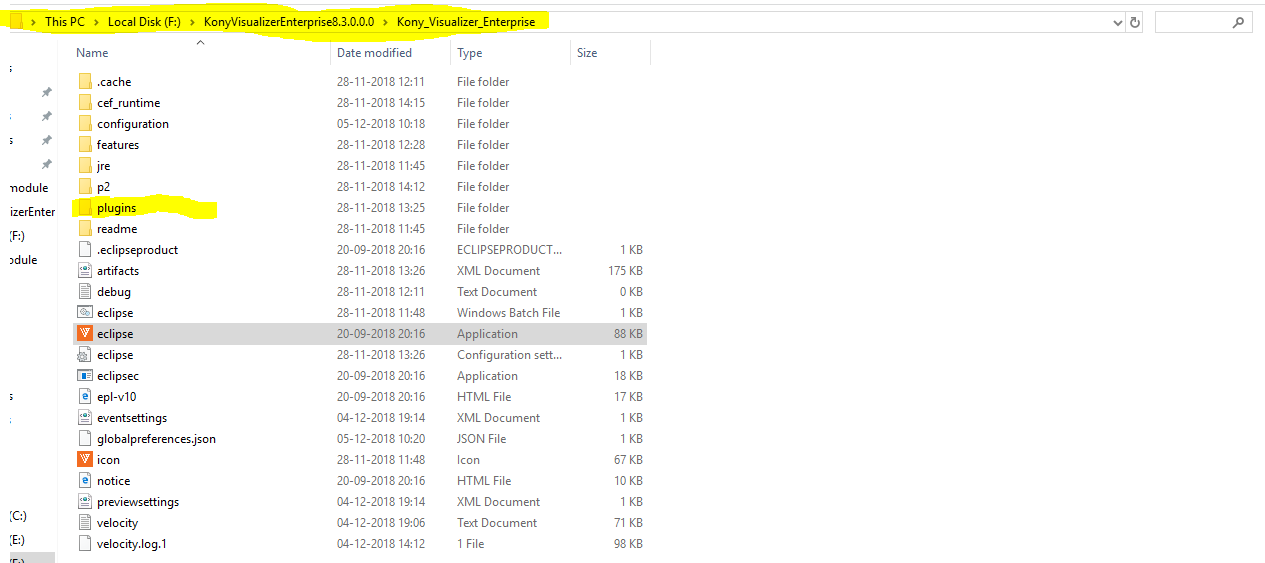Select the plugins folder icon
The height and width of the screenshot is (563, 1265).
(85, 208)
